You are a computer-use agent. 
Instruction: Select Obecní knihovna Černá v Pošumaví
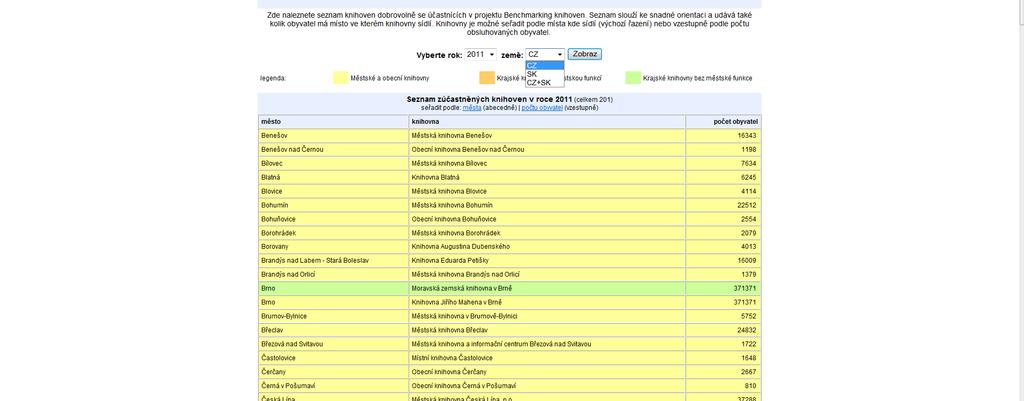pyautogui.click(x=547, y=386)
